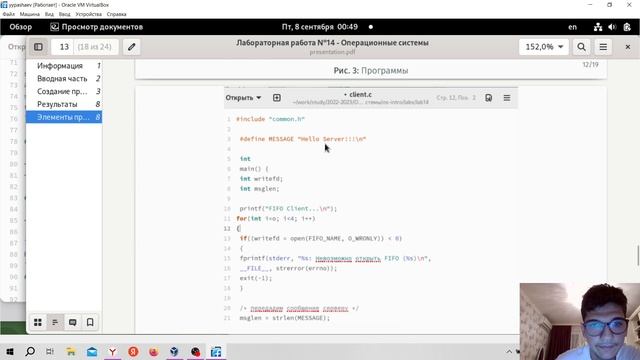This screenshot has height=360, width=640.
Task: Open VirtualBox Справка menu
Action: pos(117,14)
